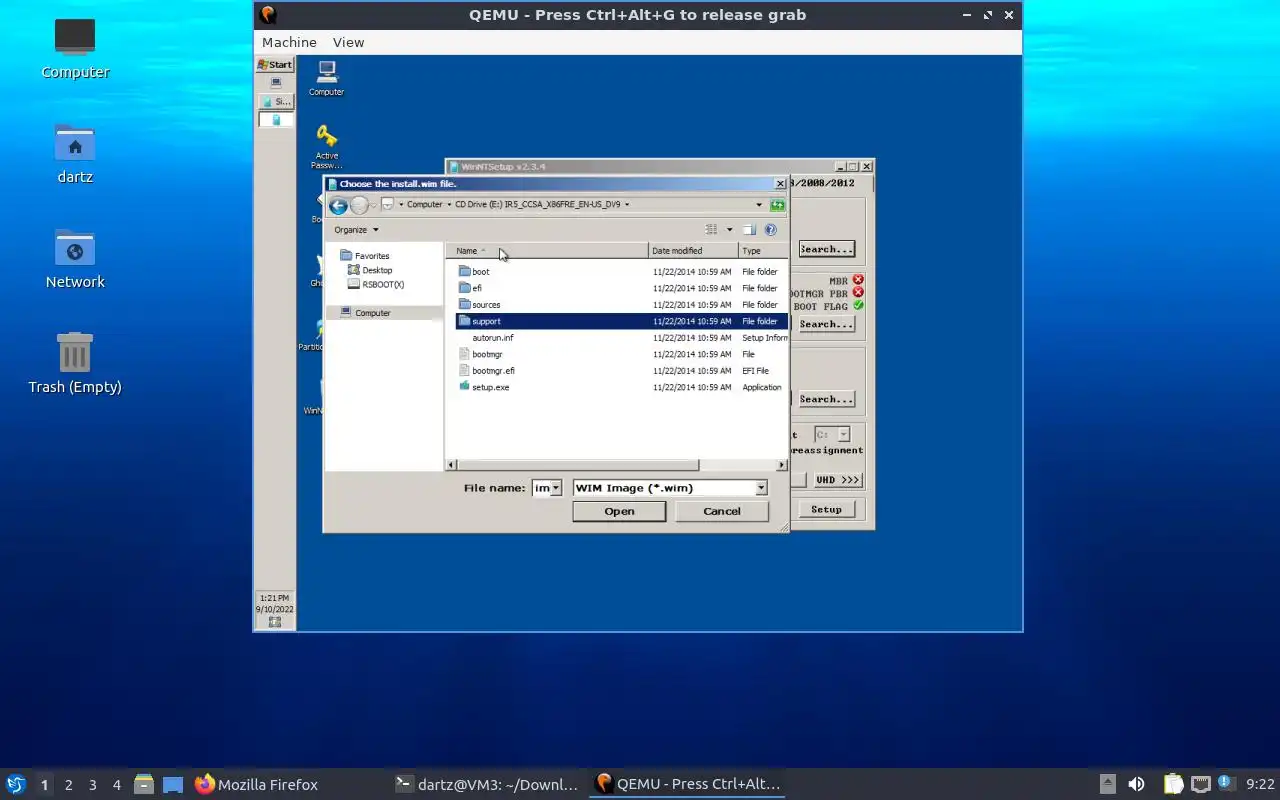Viewport: 1280px width, 800px height.
Task: Select the 'boot' folder row
Action: [x=622, y=272]
